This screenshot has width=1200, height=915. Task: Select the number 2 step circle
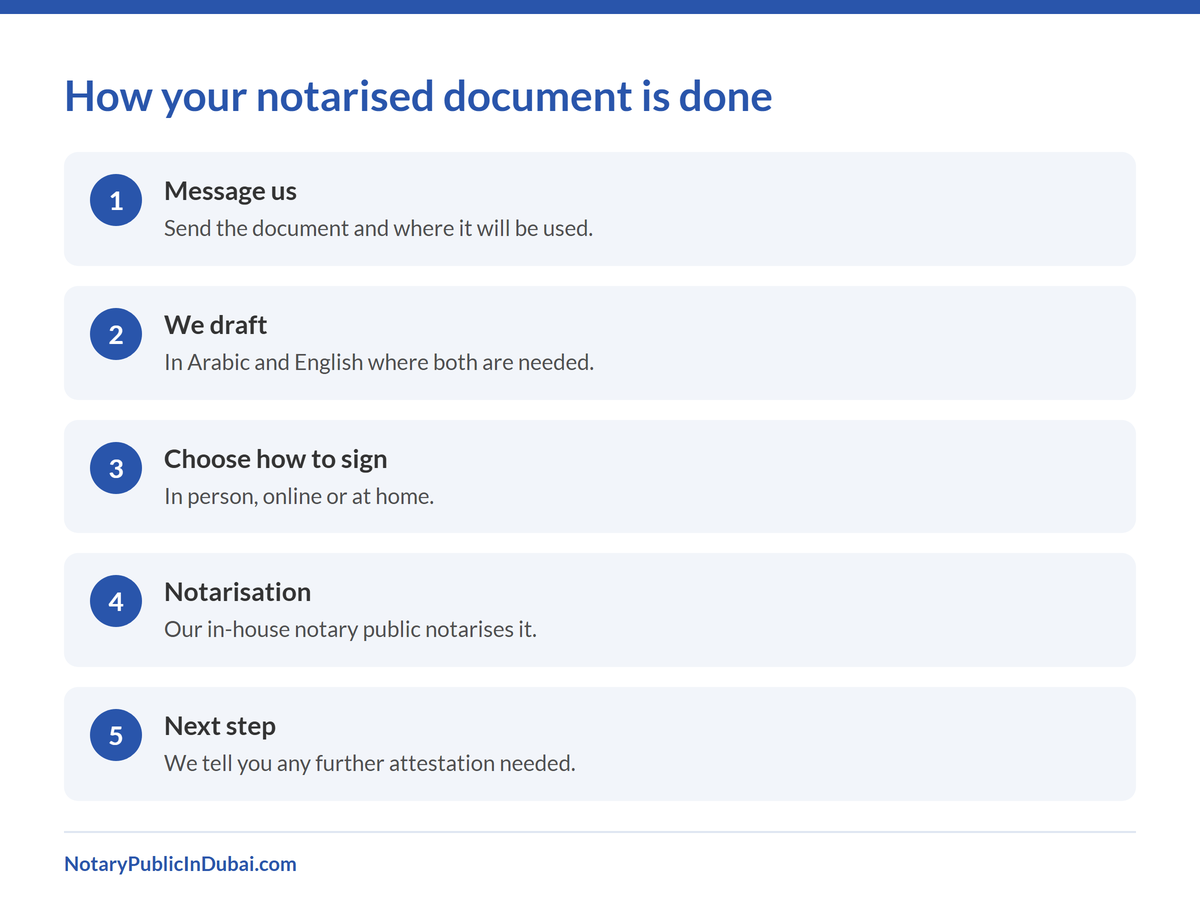[x=116, y=334]
